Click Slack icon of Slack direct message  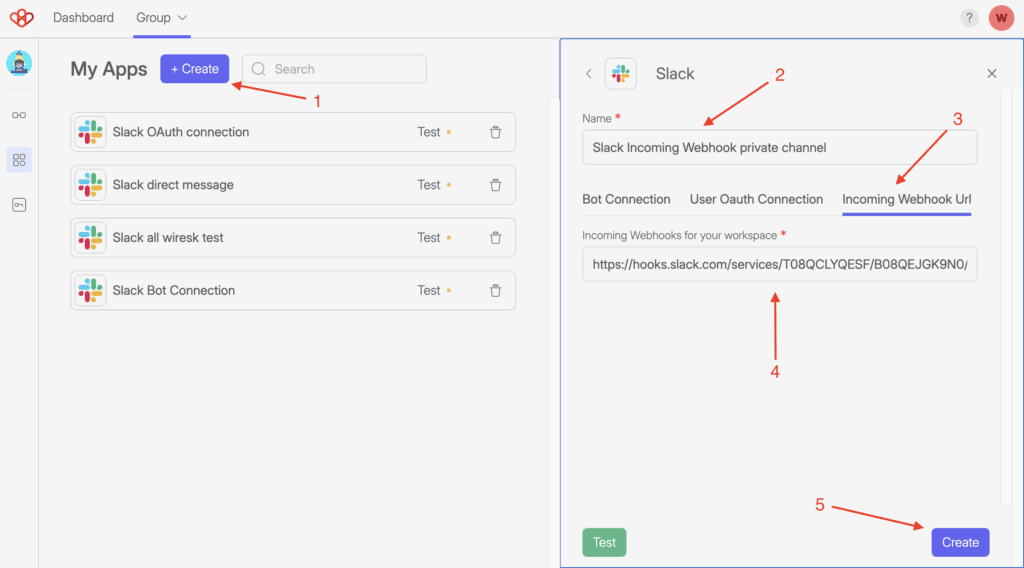(x=90, y=185)
